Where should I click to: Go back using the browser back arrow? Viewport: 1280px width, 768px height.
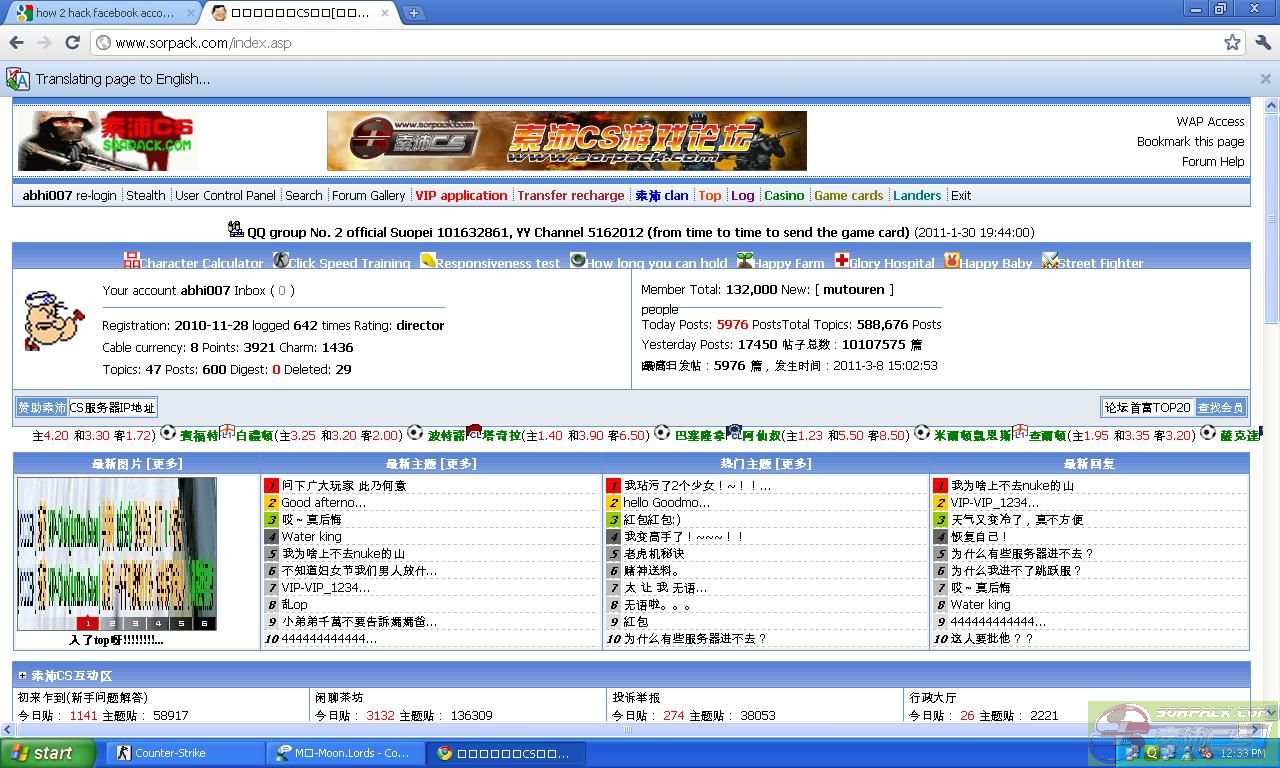[17, 43]
